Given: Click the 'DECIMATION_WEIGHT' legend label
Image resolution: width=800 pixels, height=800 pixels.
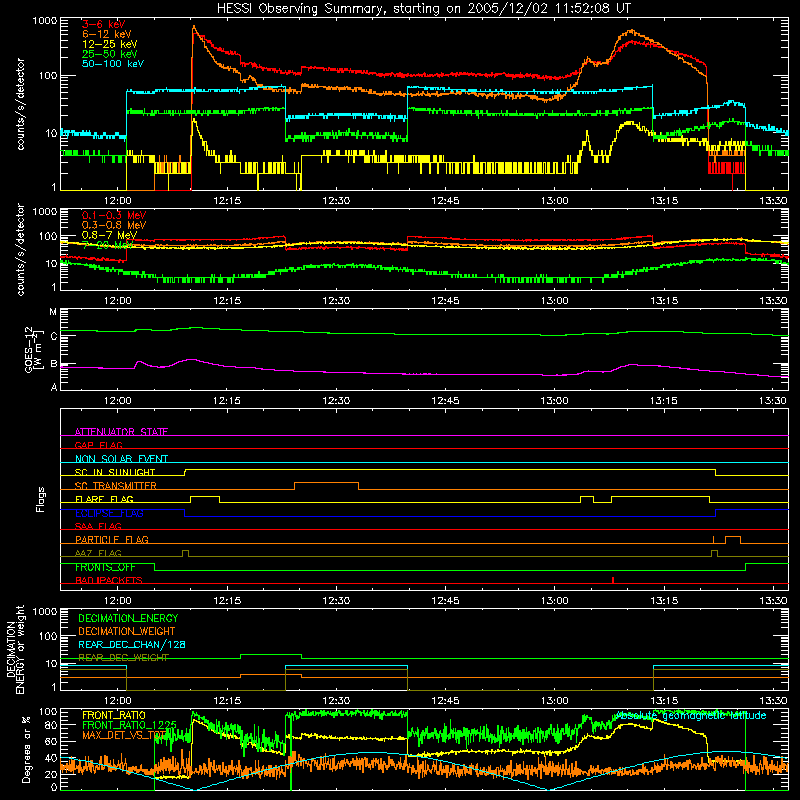Looking at the screenshot, I should [x=127, y=632].
